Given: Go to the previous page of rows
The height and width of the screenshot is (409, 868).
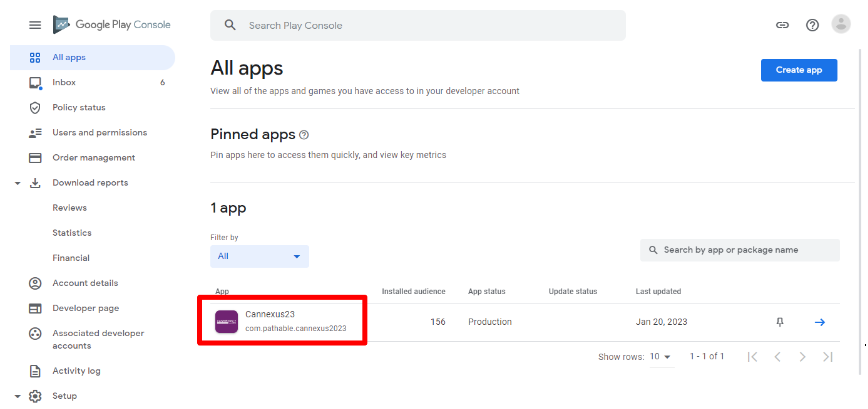Looking at the screenshot, I should [x=777, y=357].
